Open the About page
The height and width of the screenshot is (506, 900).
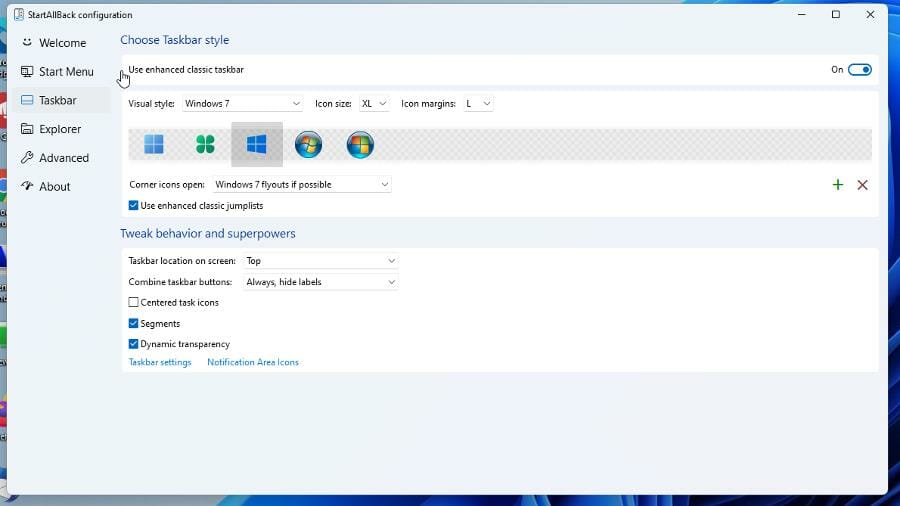click(x=62, y=186)
